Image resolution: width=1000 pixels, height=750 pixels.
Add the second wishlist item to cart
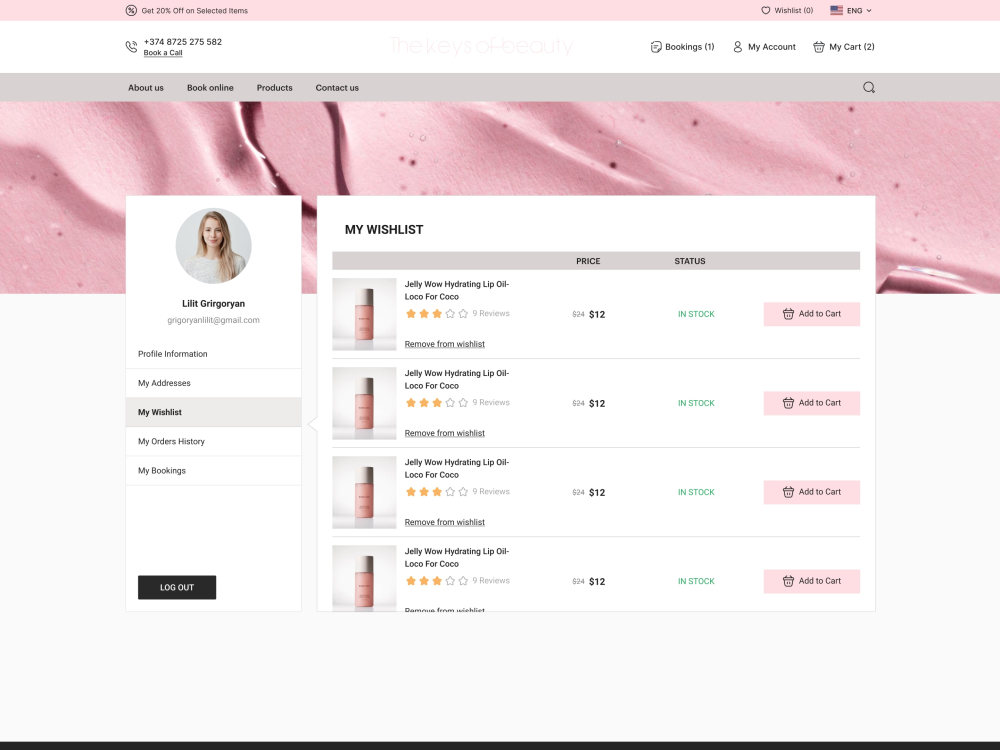(x=811, y=403)
